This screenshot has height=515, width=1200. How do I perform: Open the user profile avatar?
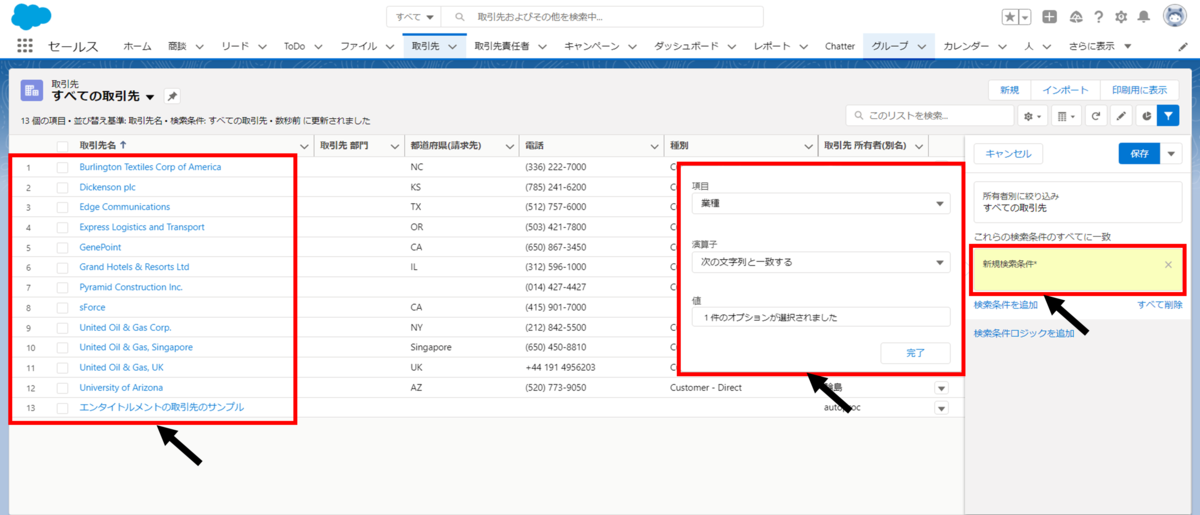point(1174,17)
